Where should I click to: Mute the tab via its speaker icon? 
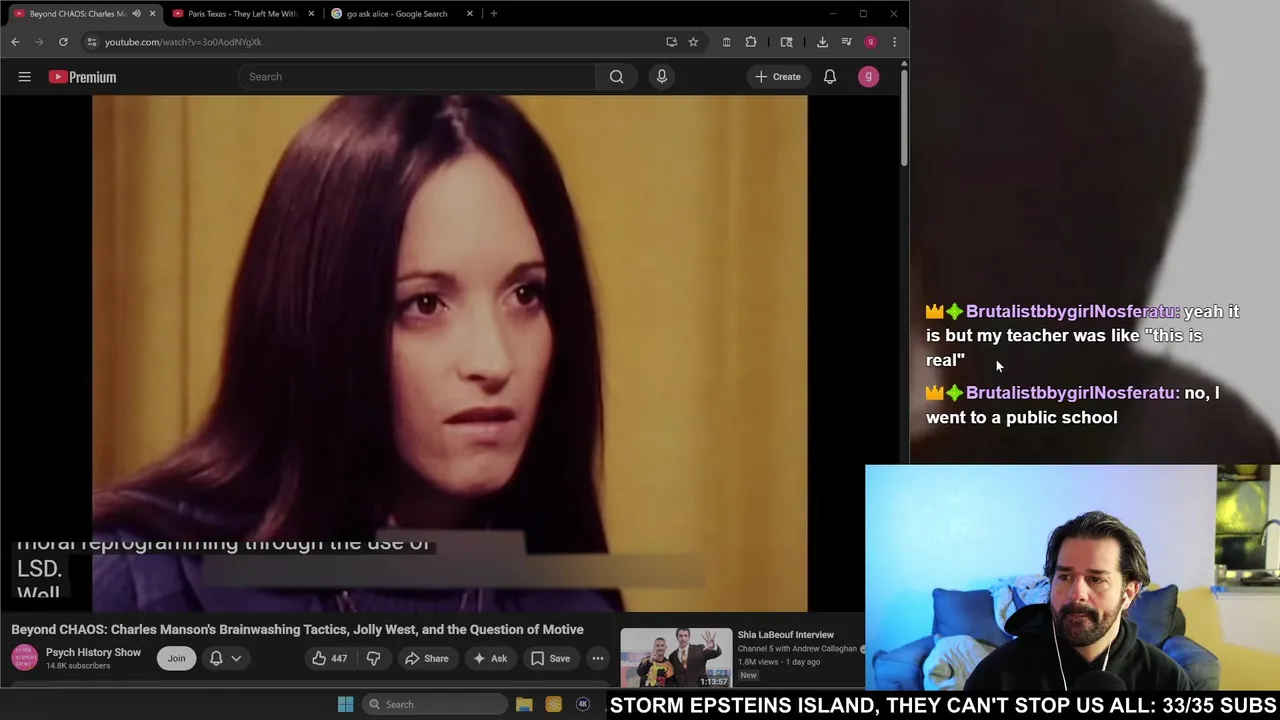(x=136, y=14)
